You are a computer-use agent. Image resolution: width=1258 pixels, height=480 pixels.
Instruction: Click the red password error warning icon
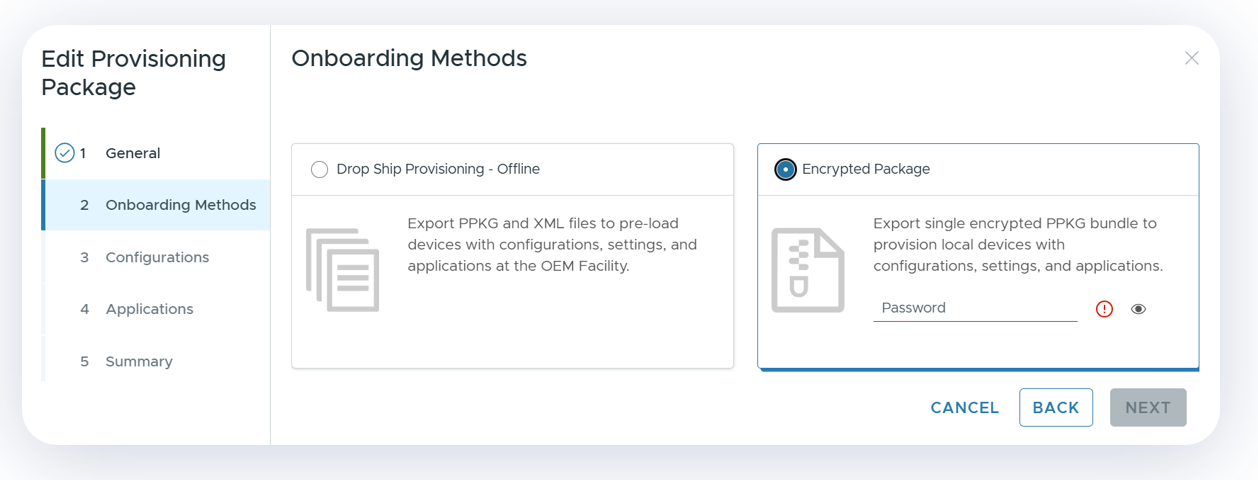coord(1104,309)
